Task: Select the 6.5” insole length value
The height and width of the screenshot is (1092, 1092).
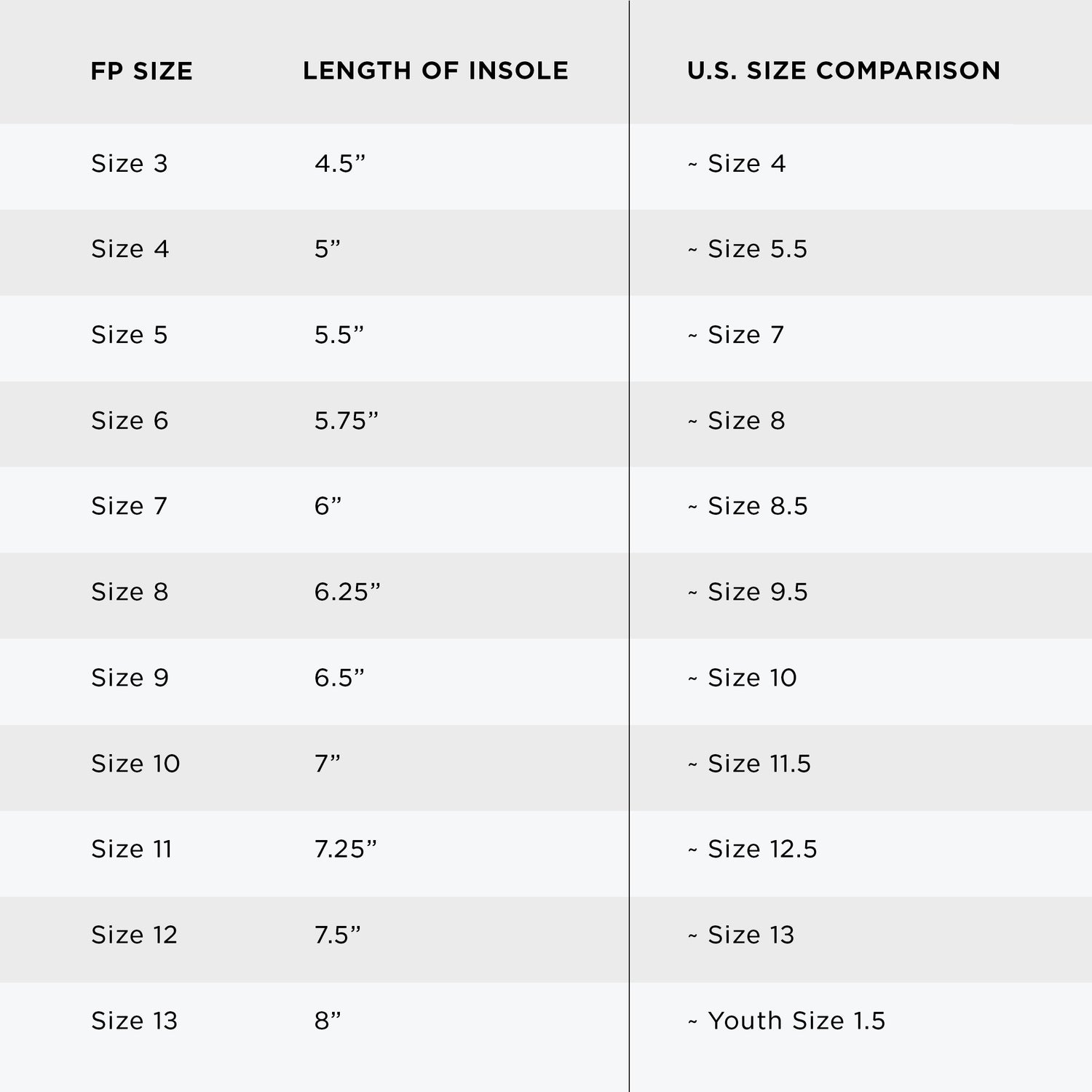Action: (339, 678)
